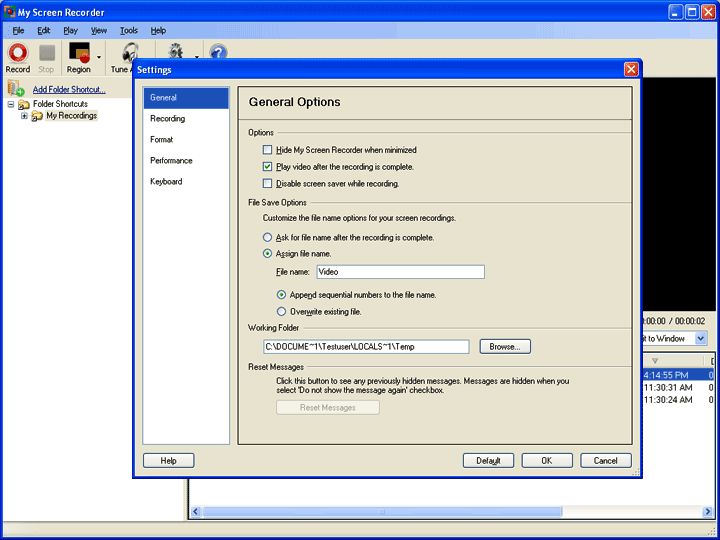This screenshot has height=540, width=720.
Task: Enable Hide My Screen Recorder when minimized
Action: pyautogui.click(x=267, y=150)
